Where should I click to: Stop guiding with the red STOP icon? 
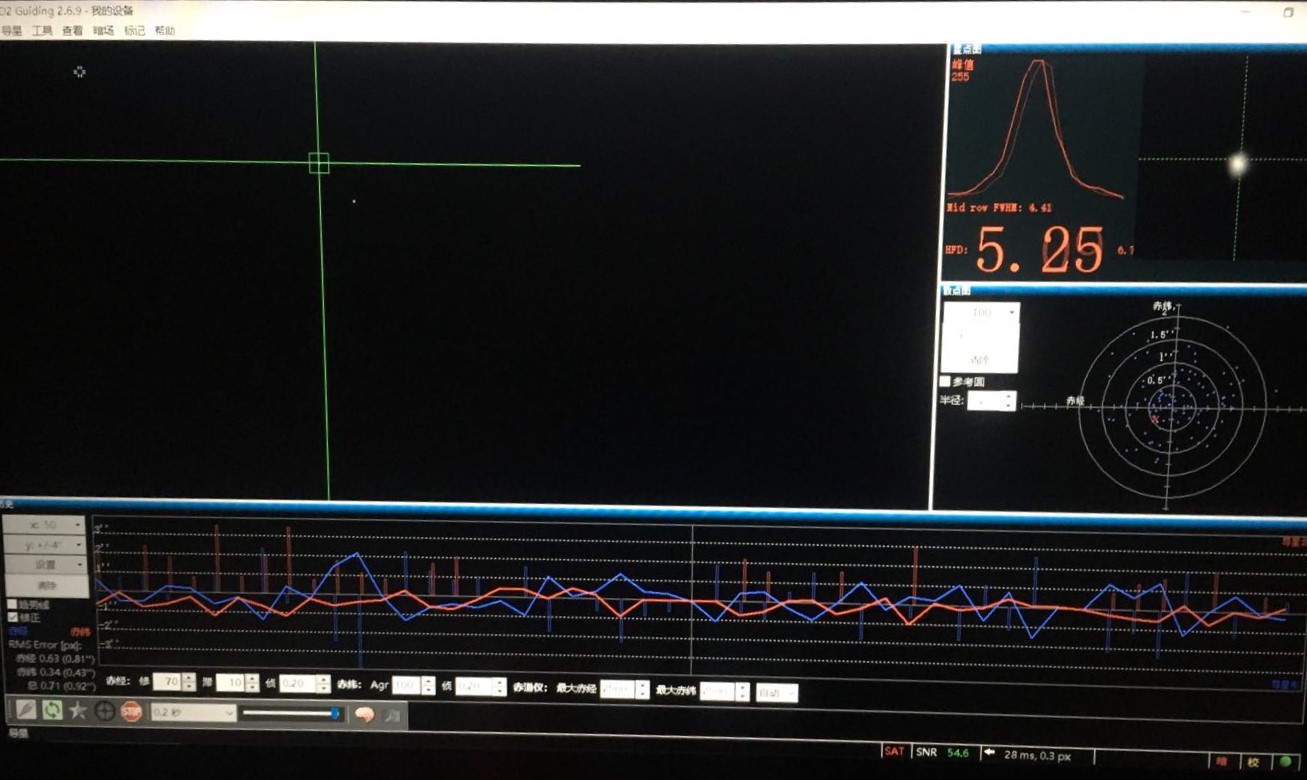click(131, 712)
